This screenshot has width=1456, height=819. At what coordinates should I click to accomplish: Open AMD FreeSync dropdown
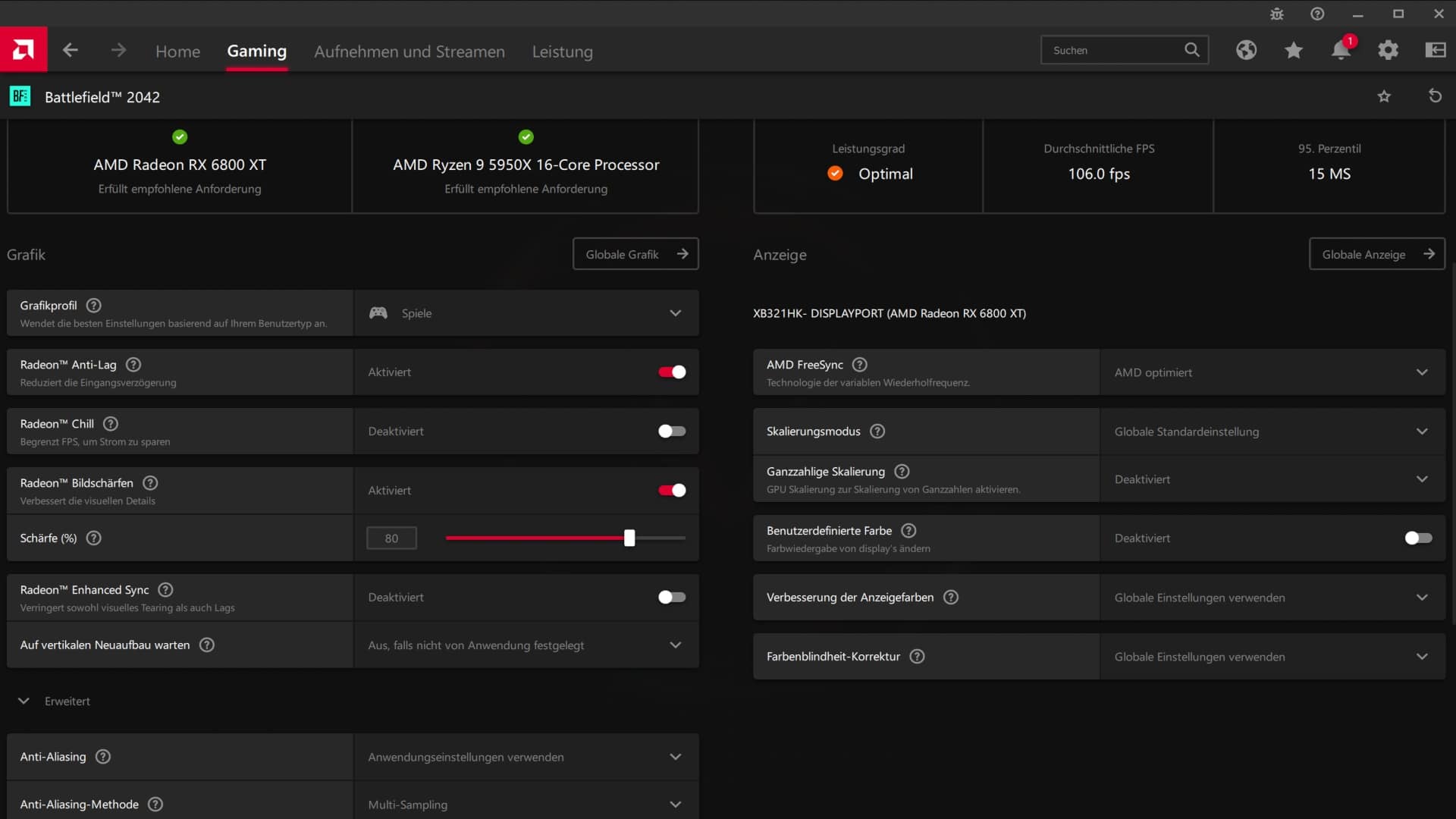[1272, 372]
